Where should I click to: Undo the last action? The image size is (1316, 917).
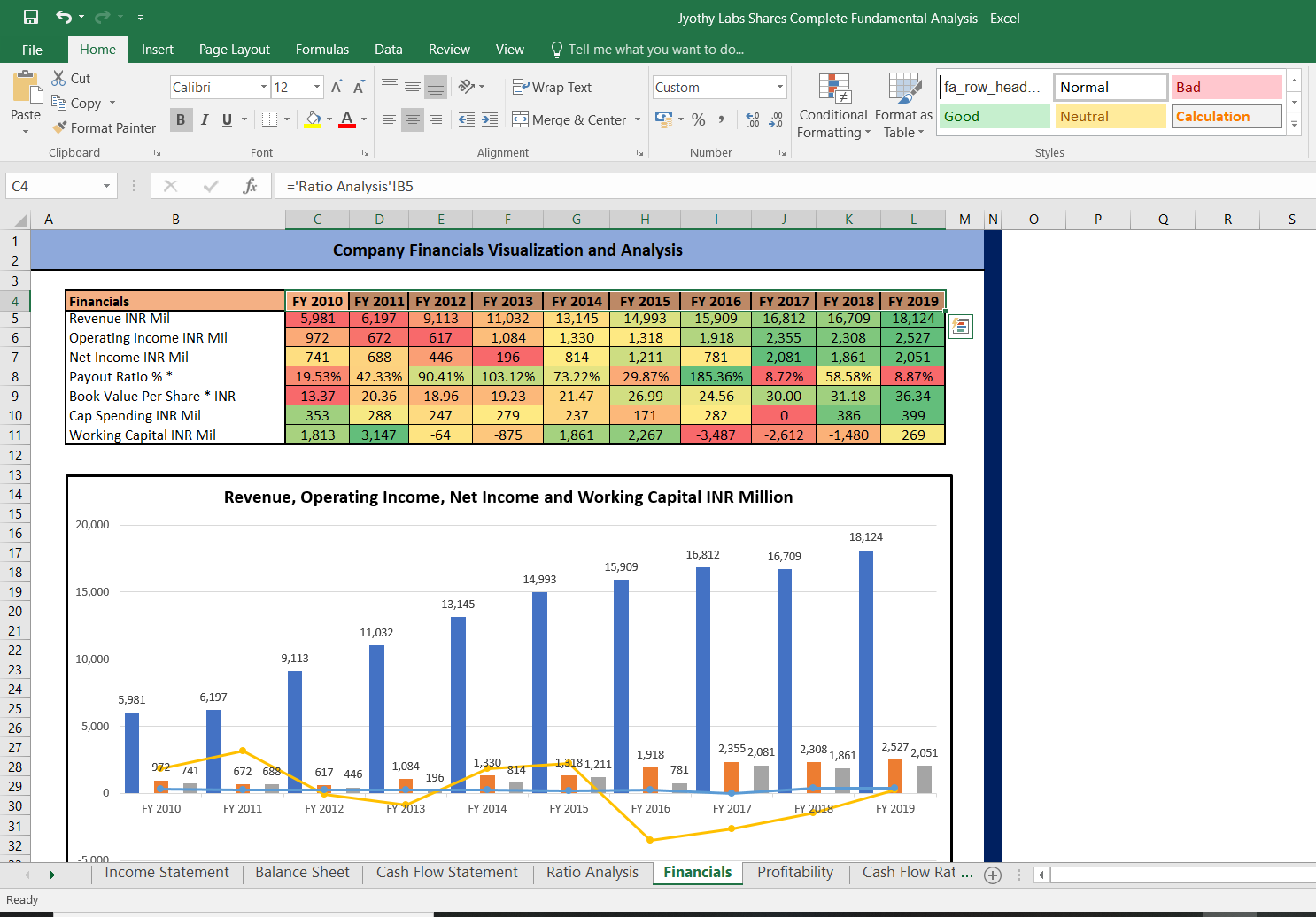(63, 17)
